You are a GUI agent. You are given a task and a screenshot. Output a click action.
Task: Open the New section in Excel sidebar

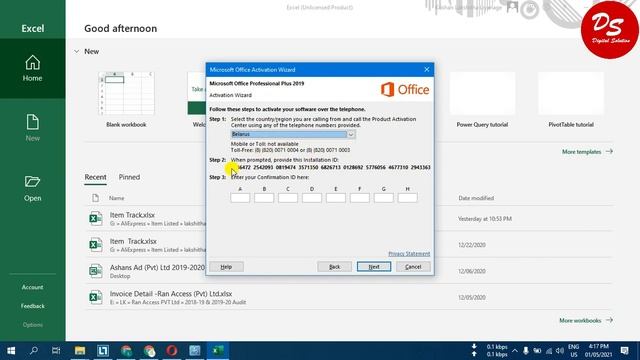(32, 128)
